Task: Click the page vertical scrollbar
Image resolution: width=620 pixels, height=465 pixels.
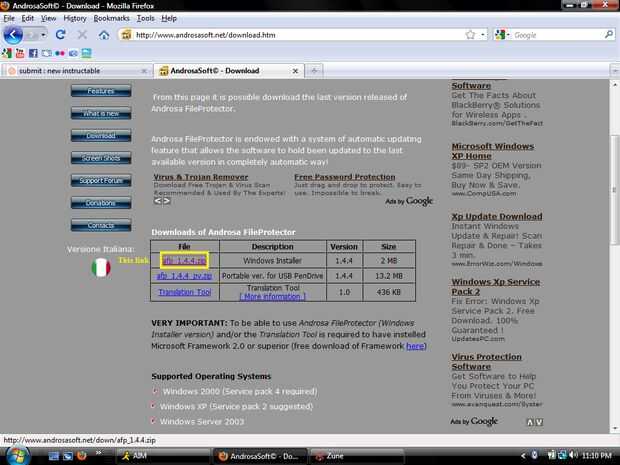Action: [614, 190]
